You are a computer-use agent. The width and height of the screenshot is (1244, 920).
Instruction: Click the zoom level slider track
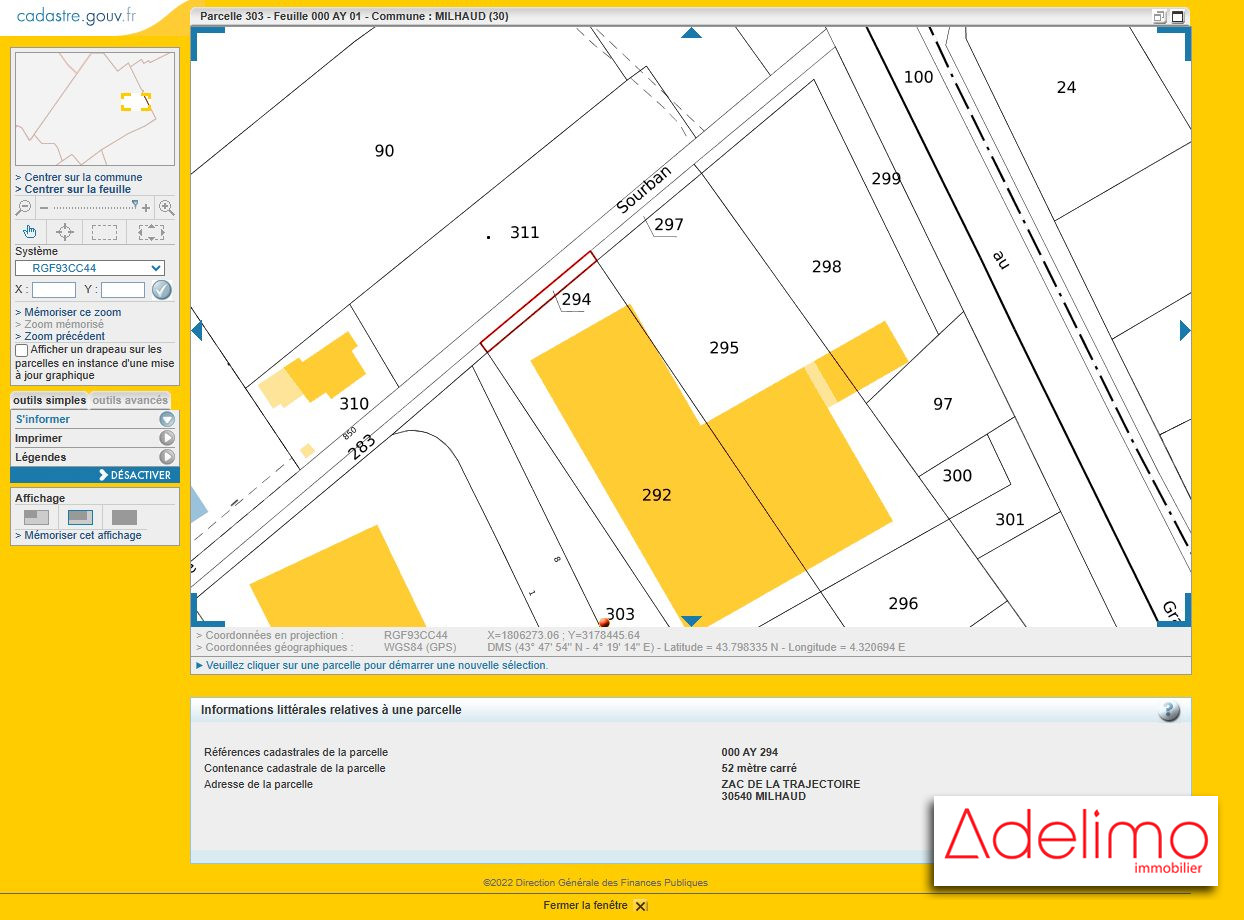point(95,208)
